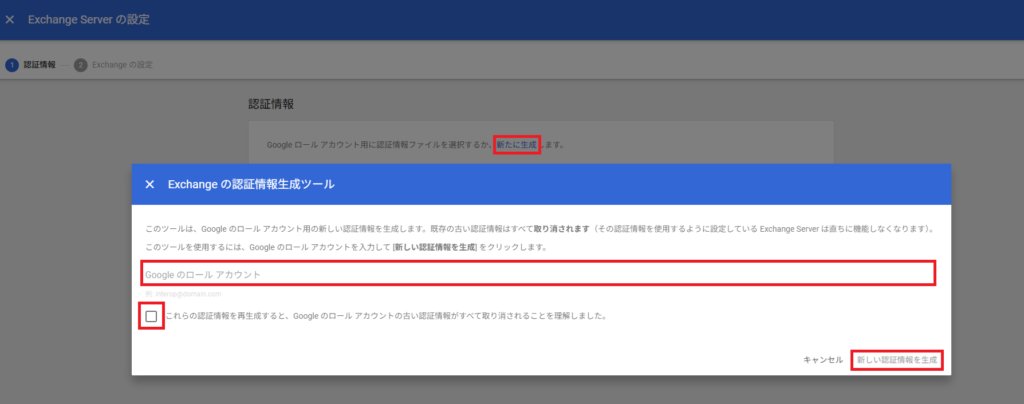Click the Google のロール アカウント input field
1024x404 pixels.
pyautogui.click(x=539, y=273)
